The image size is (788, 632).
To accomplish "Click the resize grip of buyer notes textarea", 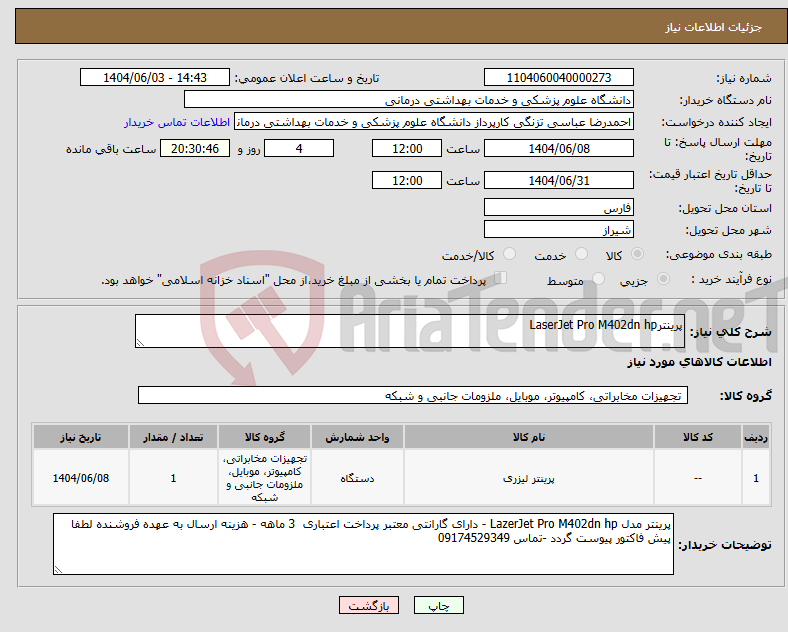I will 58,570.
